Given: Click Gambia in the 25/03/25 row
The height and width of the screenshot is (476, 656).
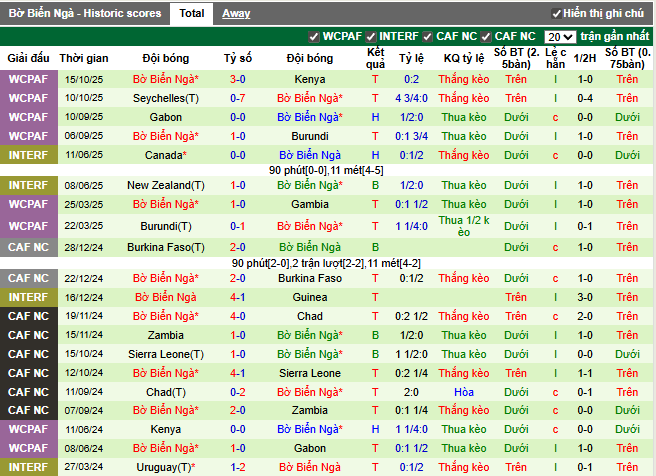Looking at the screenshot, I should pyautogui.click(x=310, y=205).
